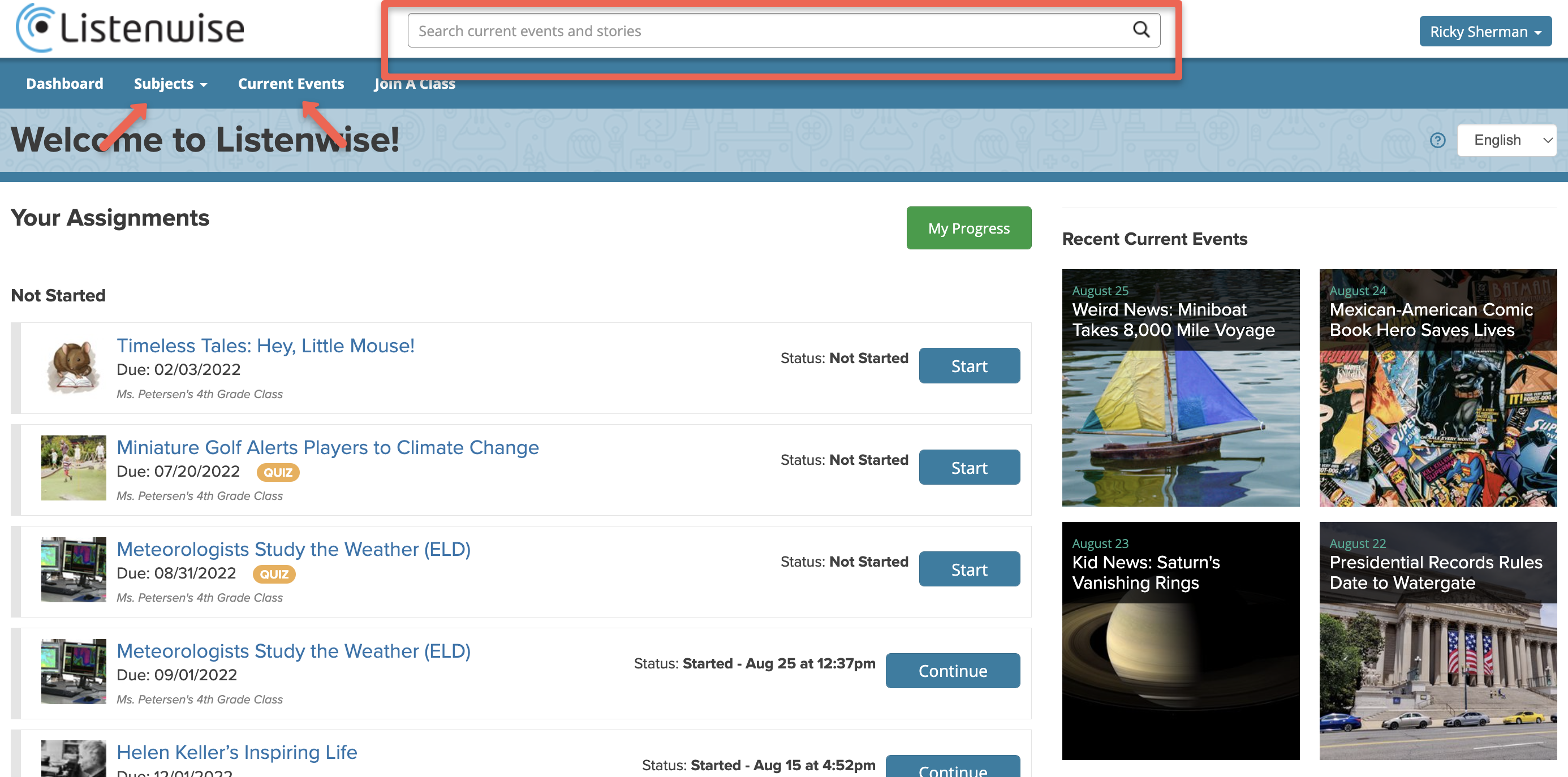The image size is (1568, 777).
Task: Open Presidential Records Rules Date to Watergate
Action: [1438, 641]
